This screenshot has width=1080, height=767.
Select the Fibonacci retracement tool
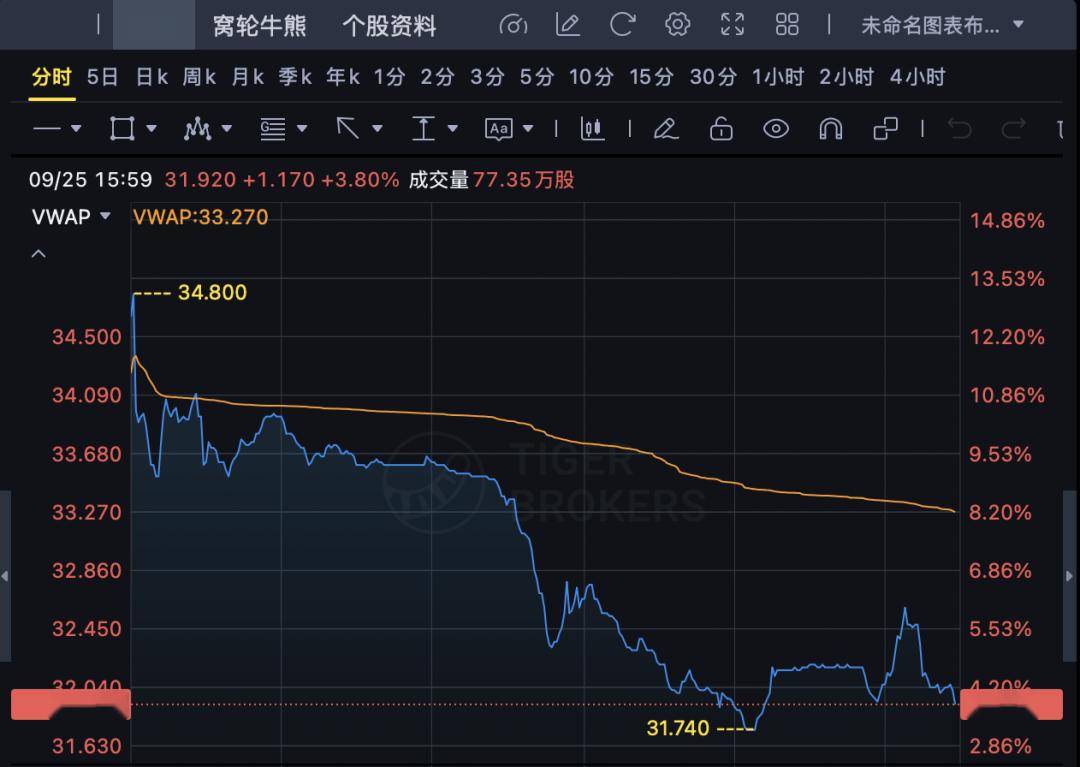coord(273,129)
